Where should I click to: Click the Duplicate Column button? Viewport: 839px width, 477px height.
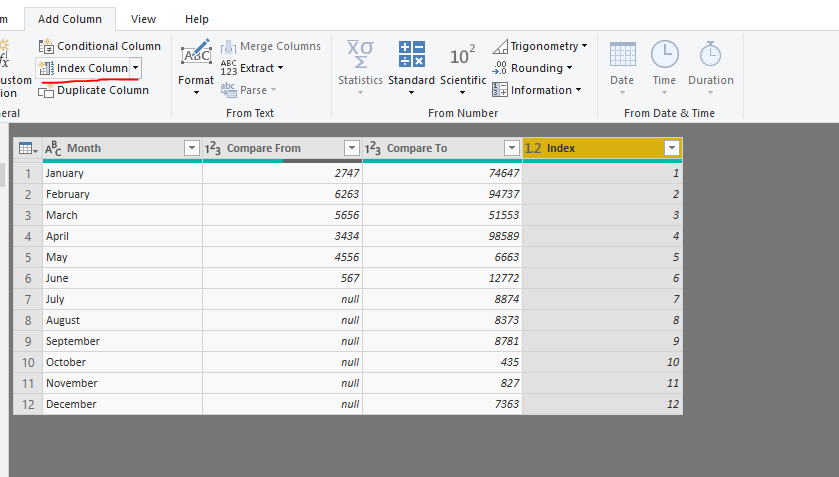click(x=94, y=90)
